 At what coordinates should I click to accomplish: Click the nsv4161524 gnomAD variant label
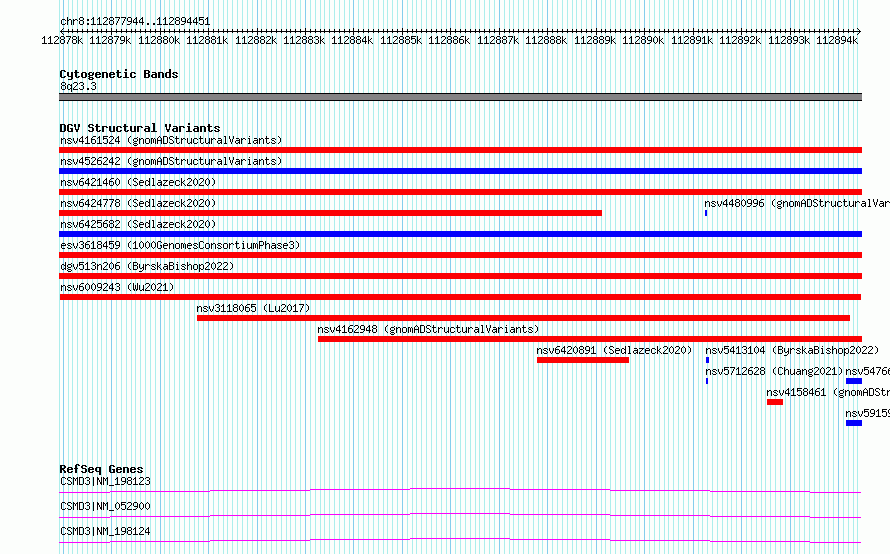pos(171,140)
